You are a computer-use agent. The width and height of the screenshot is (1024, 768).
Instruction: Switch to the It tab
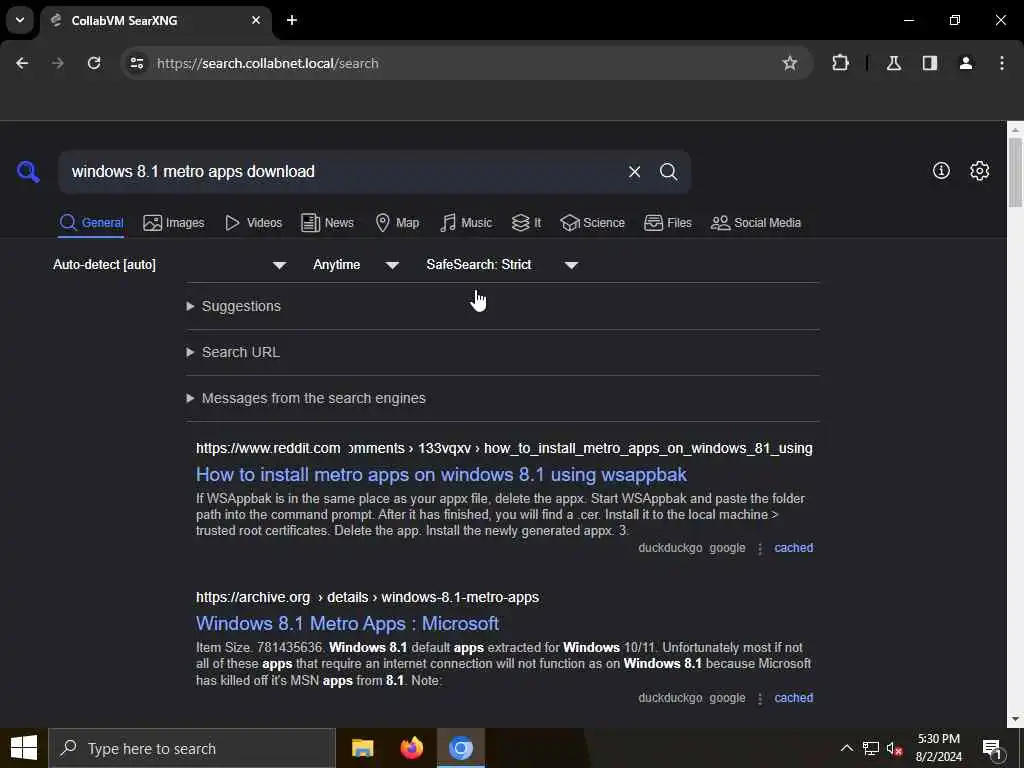526,223
